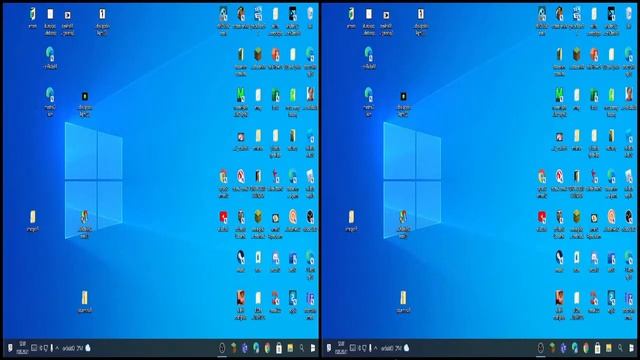Select the green letter M shortcut on the left desktop copy
The height and width of the screenshot is (360, 640).
point(241,96)
